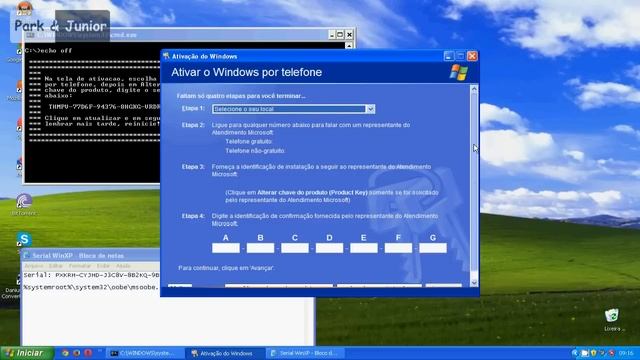Open the 'Selecione o seu local' dropdown
The height and width of the screenshot is (360, 640).
tap(370, 109)
